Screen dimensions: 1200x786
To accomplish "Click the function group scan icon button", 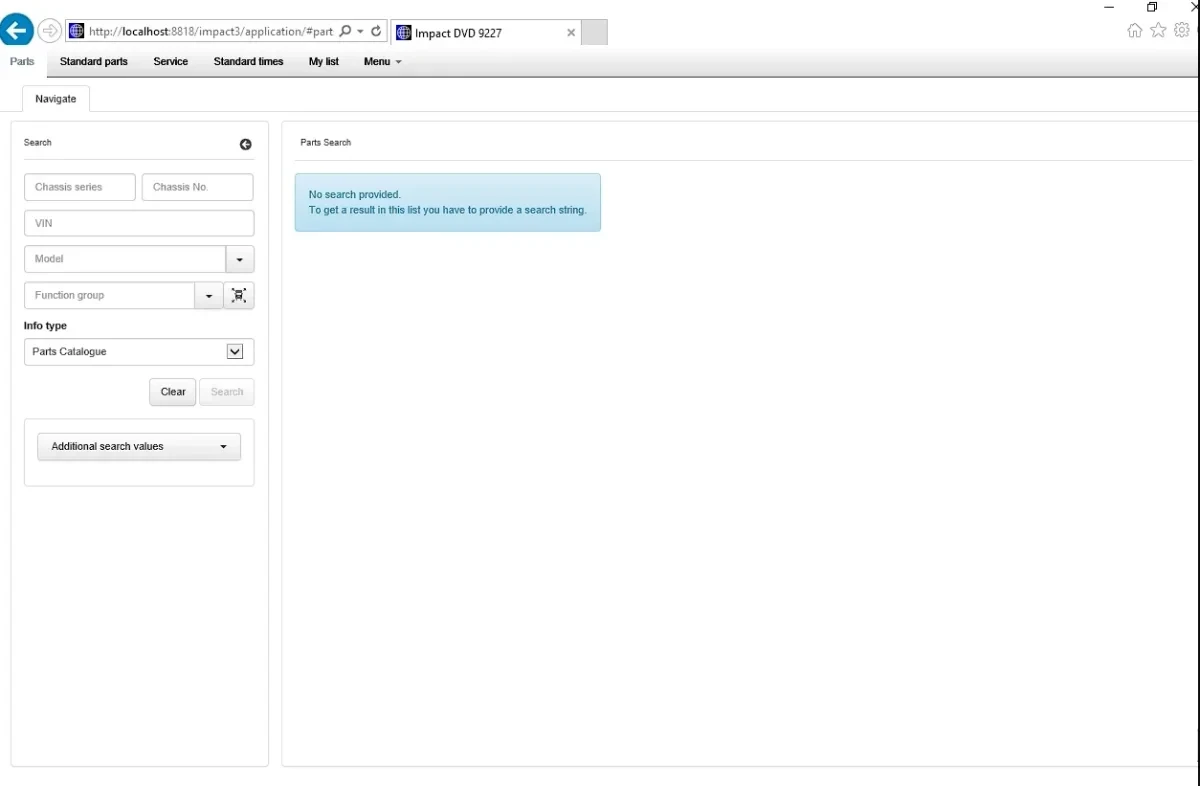I will (239, 295).
